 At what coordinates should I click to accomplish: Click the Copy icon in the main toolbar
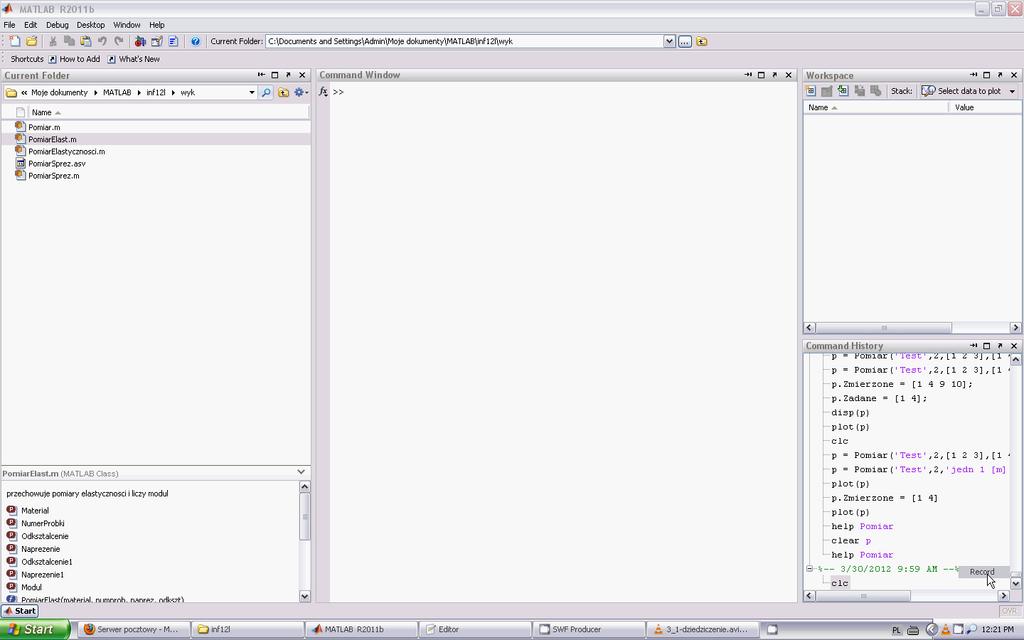click(69, 41)
